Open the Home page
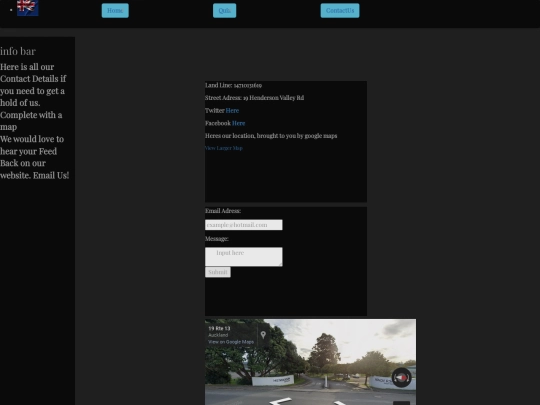The image size is (540, 405). (x=115, y=11)
